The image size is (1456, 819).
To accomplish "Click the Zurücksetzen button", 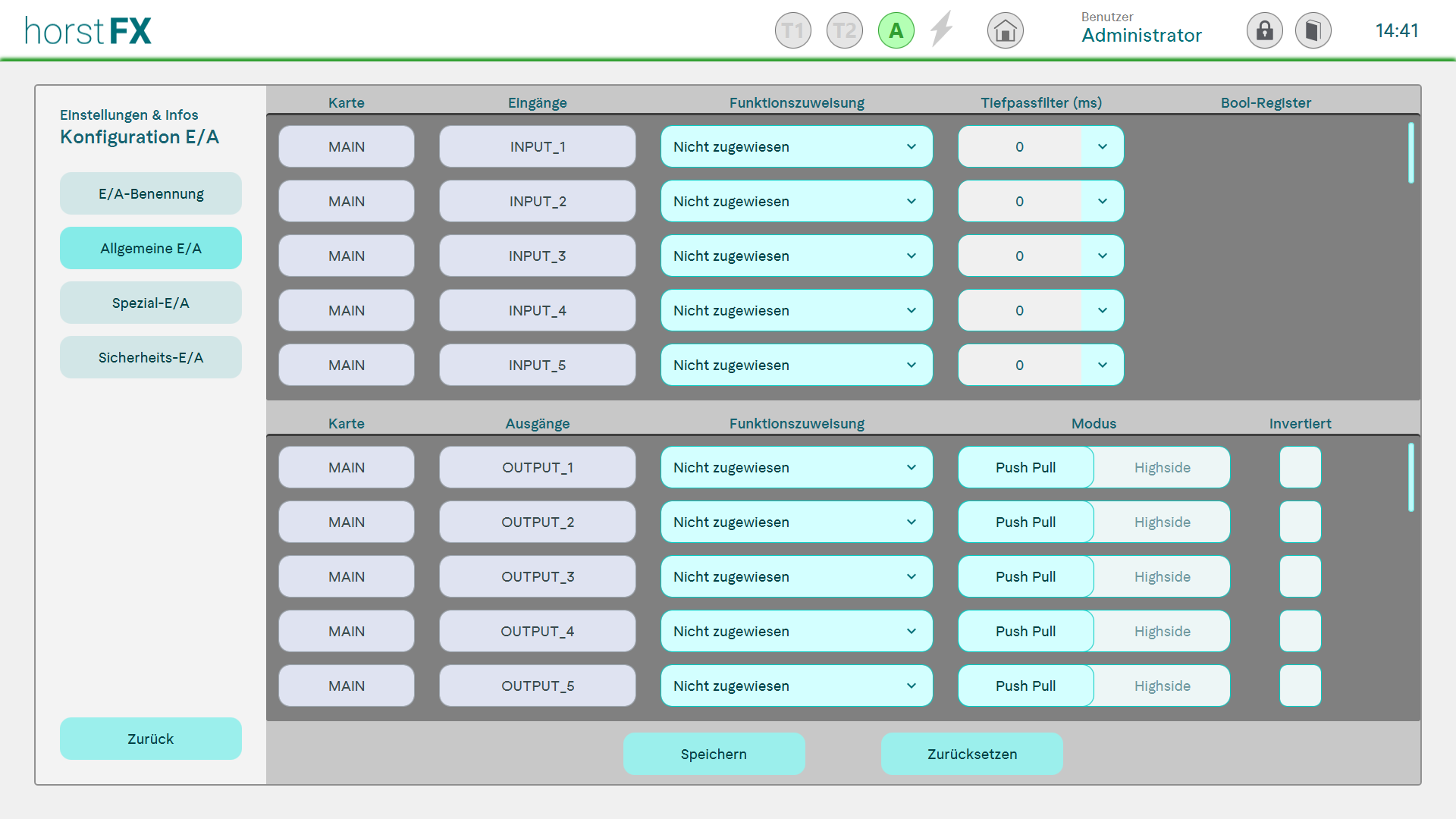I will (971, 754).
